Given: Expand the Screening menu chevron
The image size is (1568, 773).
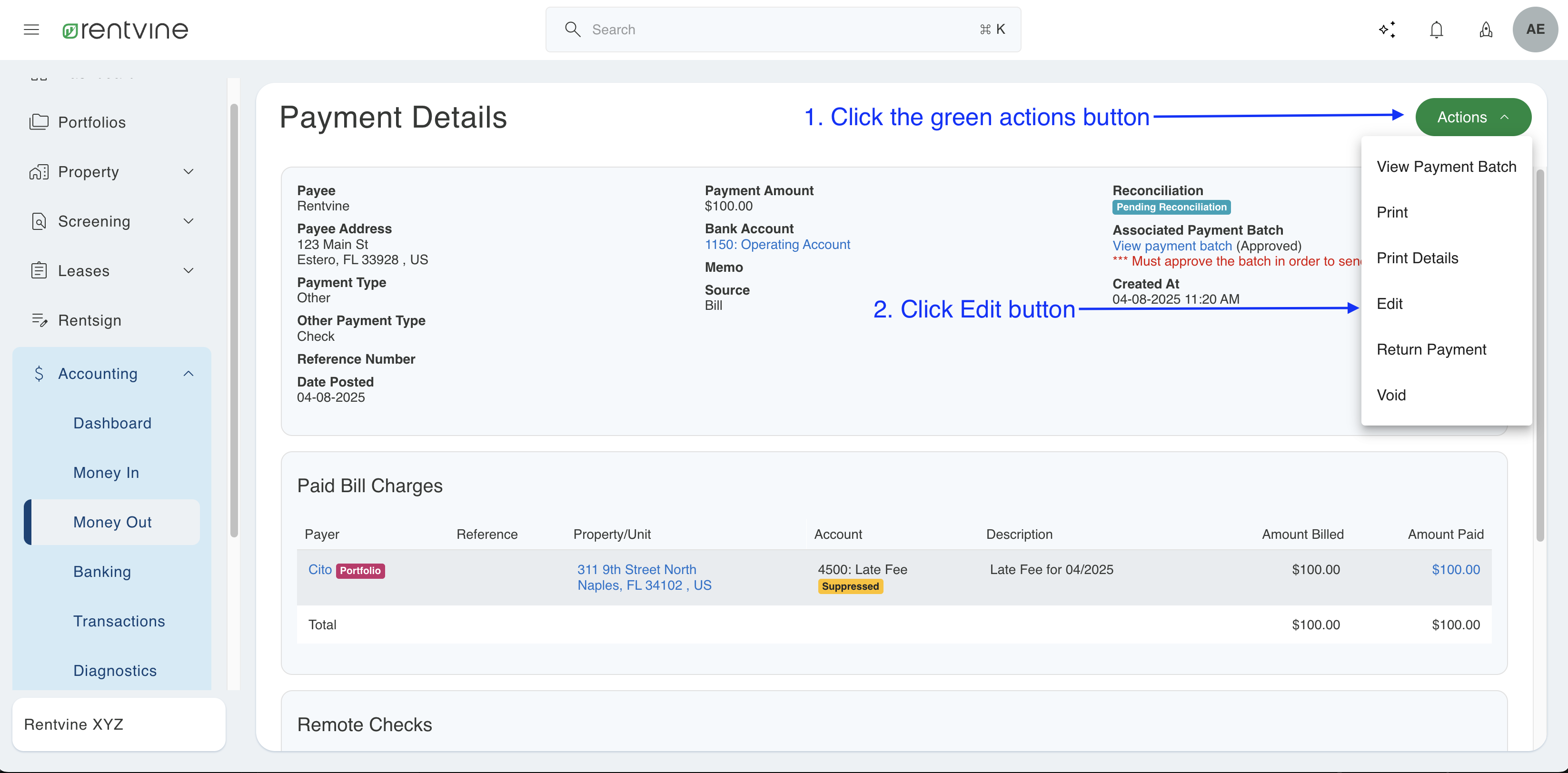Looking at the screenshot, I should pos(189,221).
